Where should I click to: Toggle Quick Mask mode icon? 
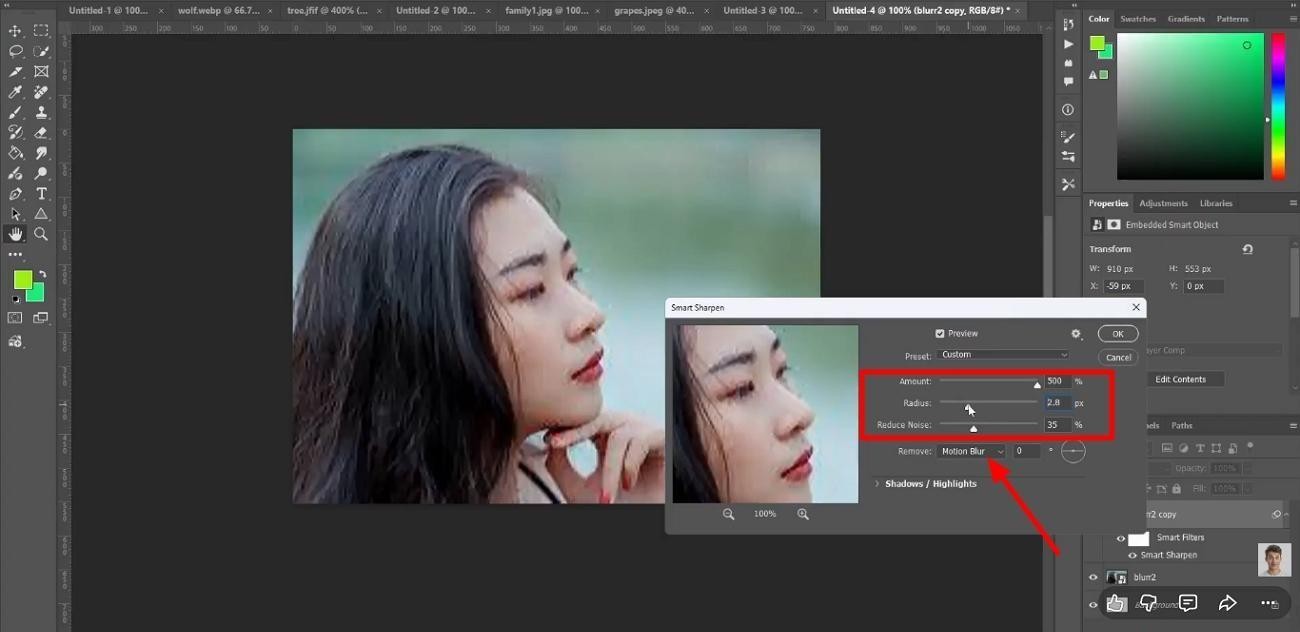click(x=15, y=318)
